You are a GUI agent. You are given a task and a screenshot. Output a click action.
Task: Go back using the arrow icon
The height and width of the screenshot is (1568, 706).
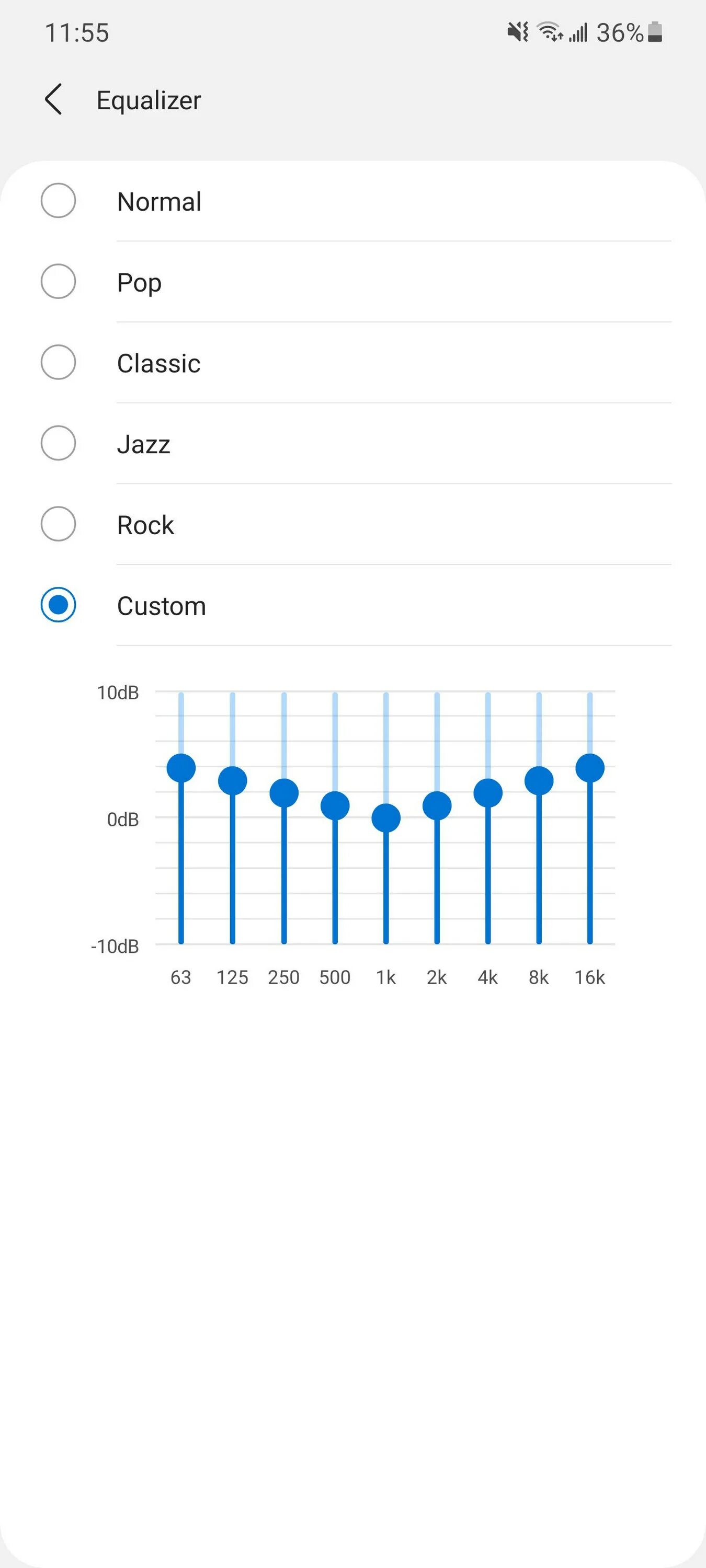coord(54,99)
